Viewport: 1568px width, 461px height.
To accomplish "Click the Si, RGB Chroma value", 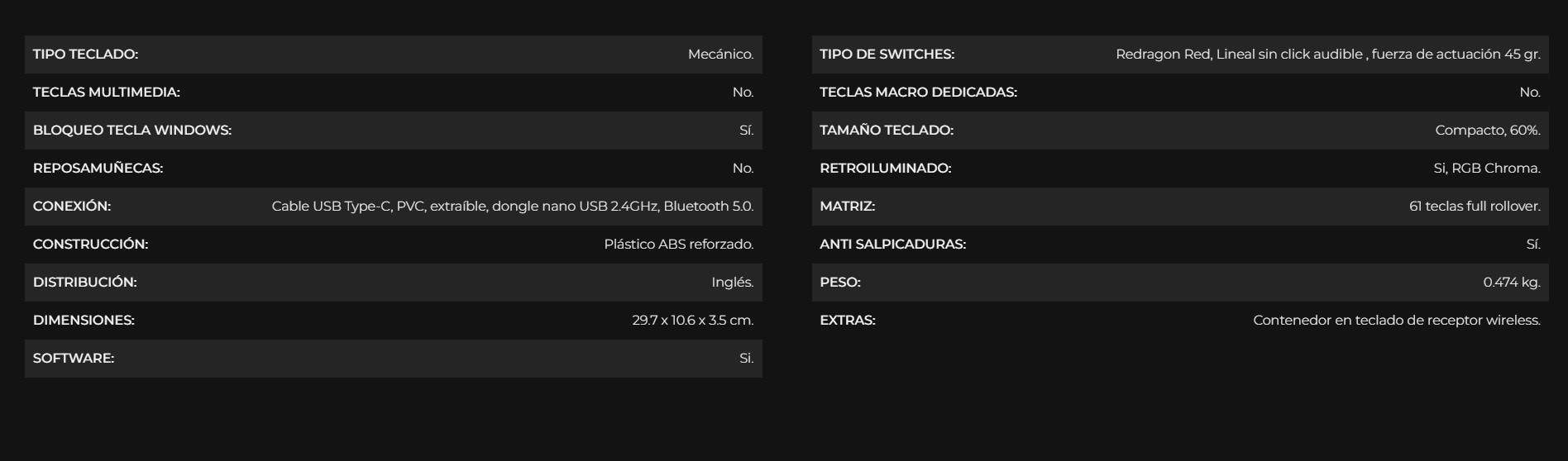I will (1486, 169).
